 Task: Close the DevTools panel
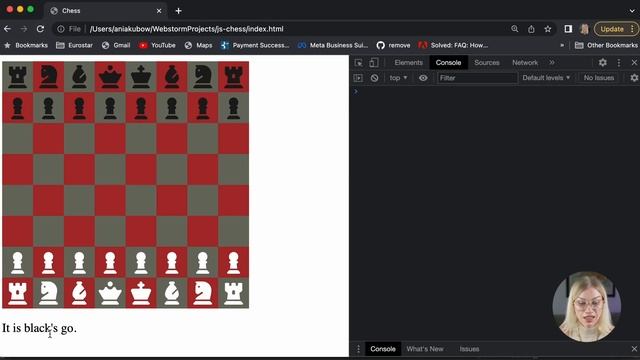(634, 62)
